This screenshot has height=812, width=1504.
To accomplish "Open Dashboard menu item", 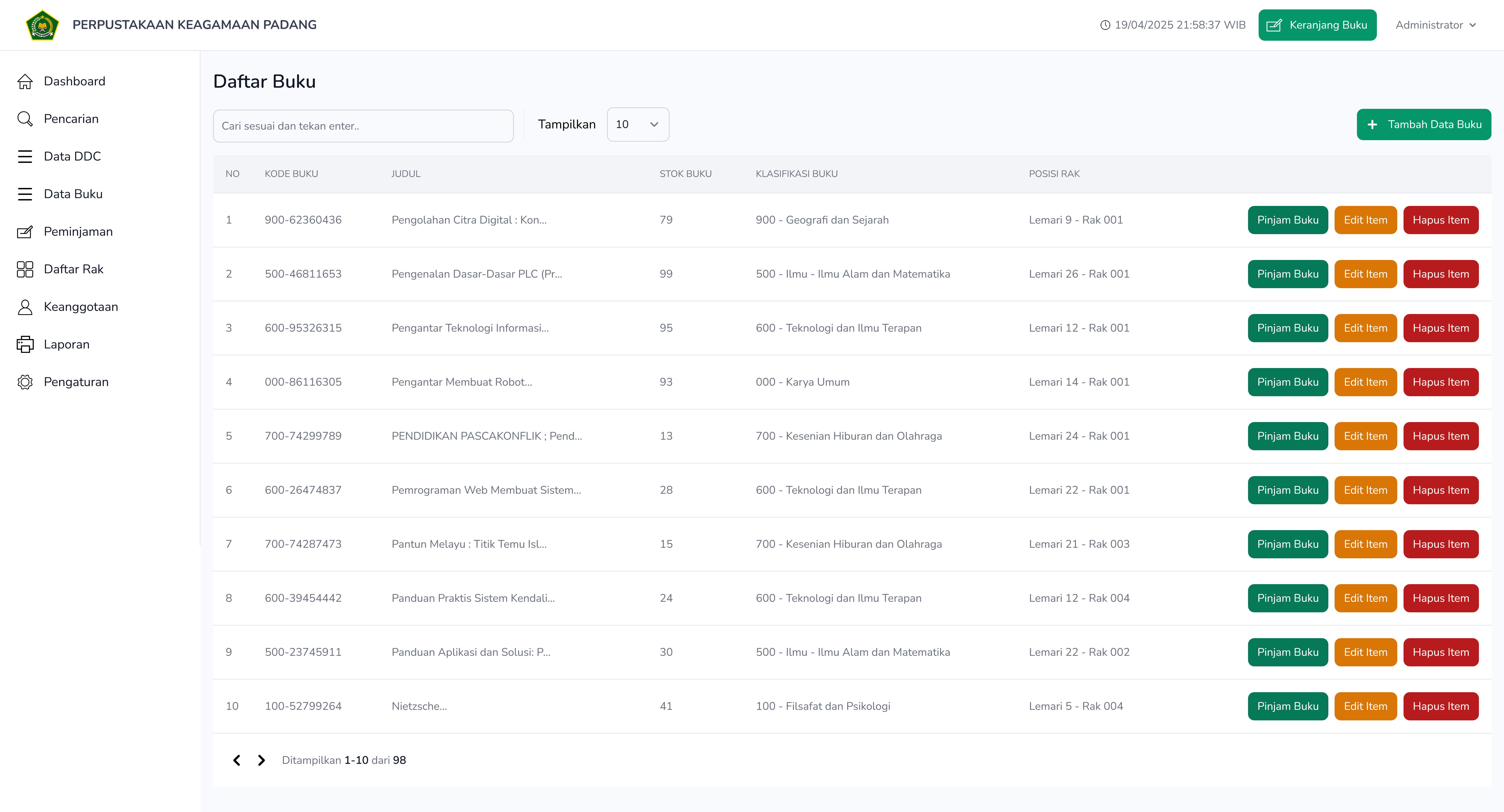I will [100, 81].
